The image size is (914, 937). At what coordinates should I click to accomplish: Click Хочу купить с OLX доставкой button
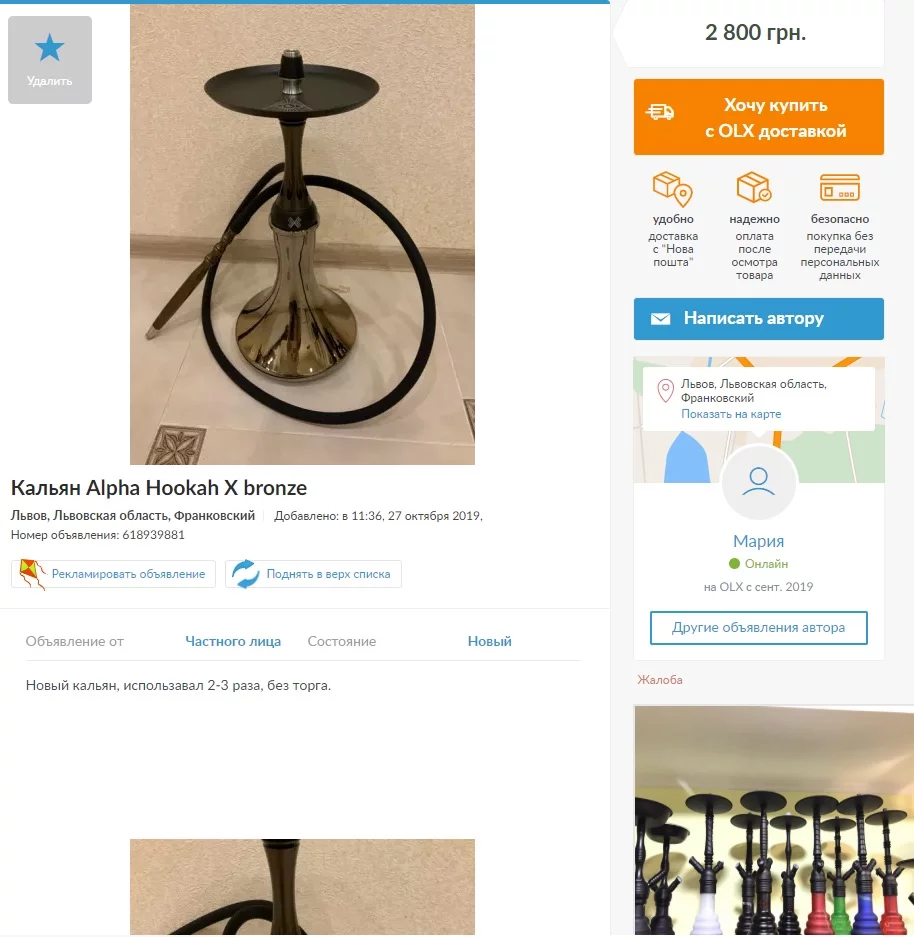[x=759, y=117]
